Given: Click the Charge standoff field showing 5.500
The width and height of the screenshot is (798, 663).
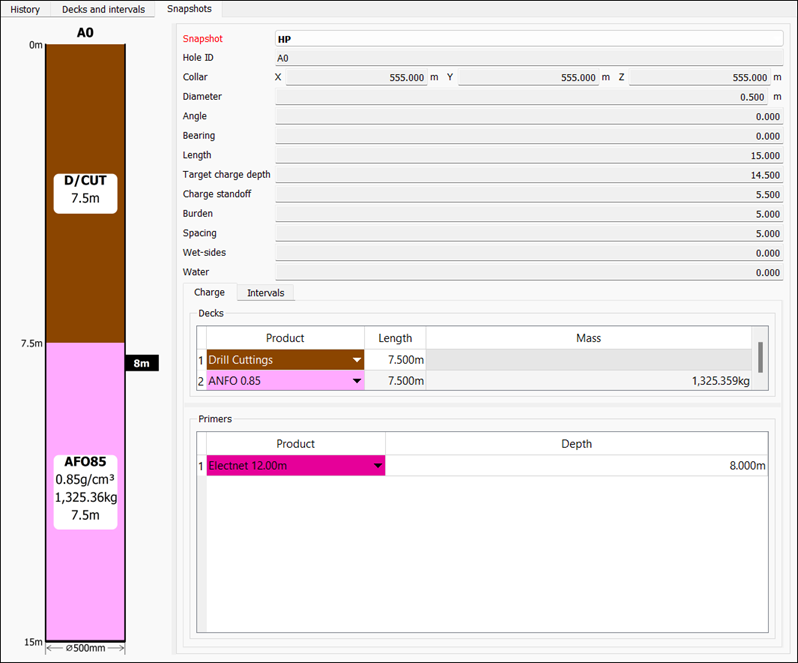Looking at the screenshot, I should click(x=529, y=194).
